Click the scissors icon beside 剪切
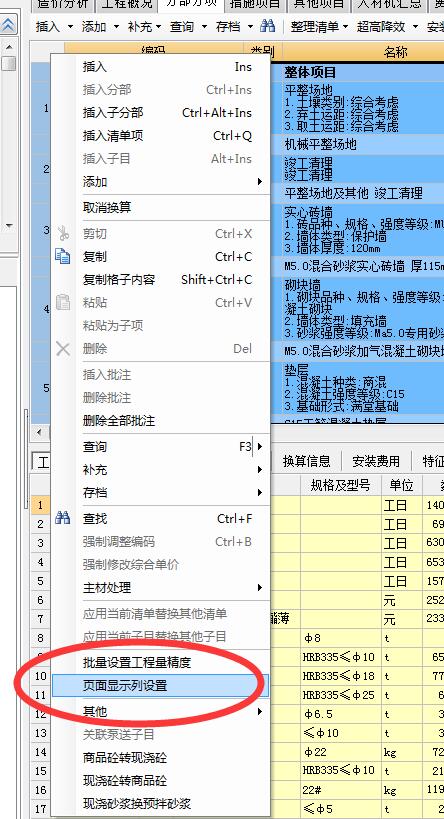The image size is (444, 819). (63, 233)
